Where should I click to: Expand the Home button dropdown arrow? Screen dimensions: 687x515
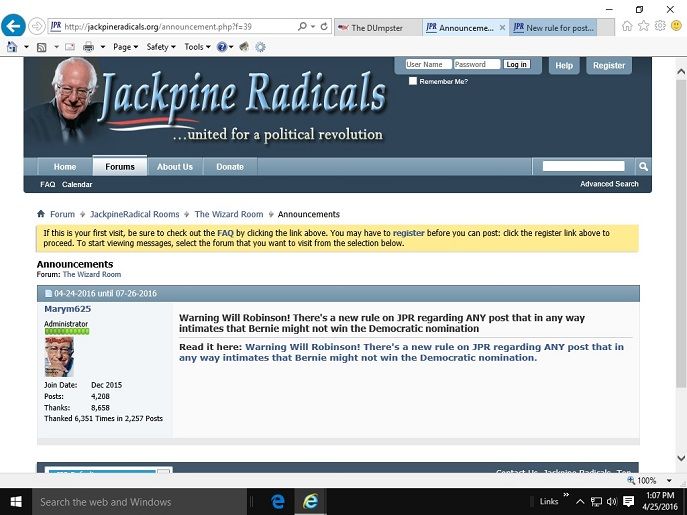click(x=26, y=47)
